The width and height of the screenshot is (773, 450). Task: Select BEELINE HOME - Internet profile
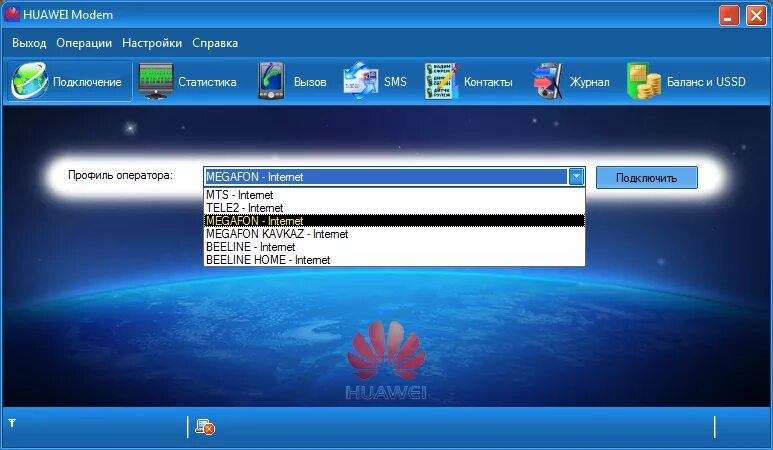(394, 260)
